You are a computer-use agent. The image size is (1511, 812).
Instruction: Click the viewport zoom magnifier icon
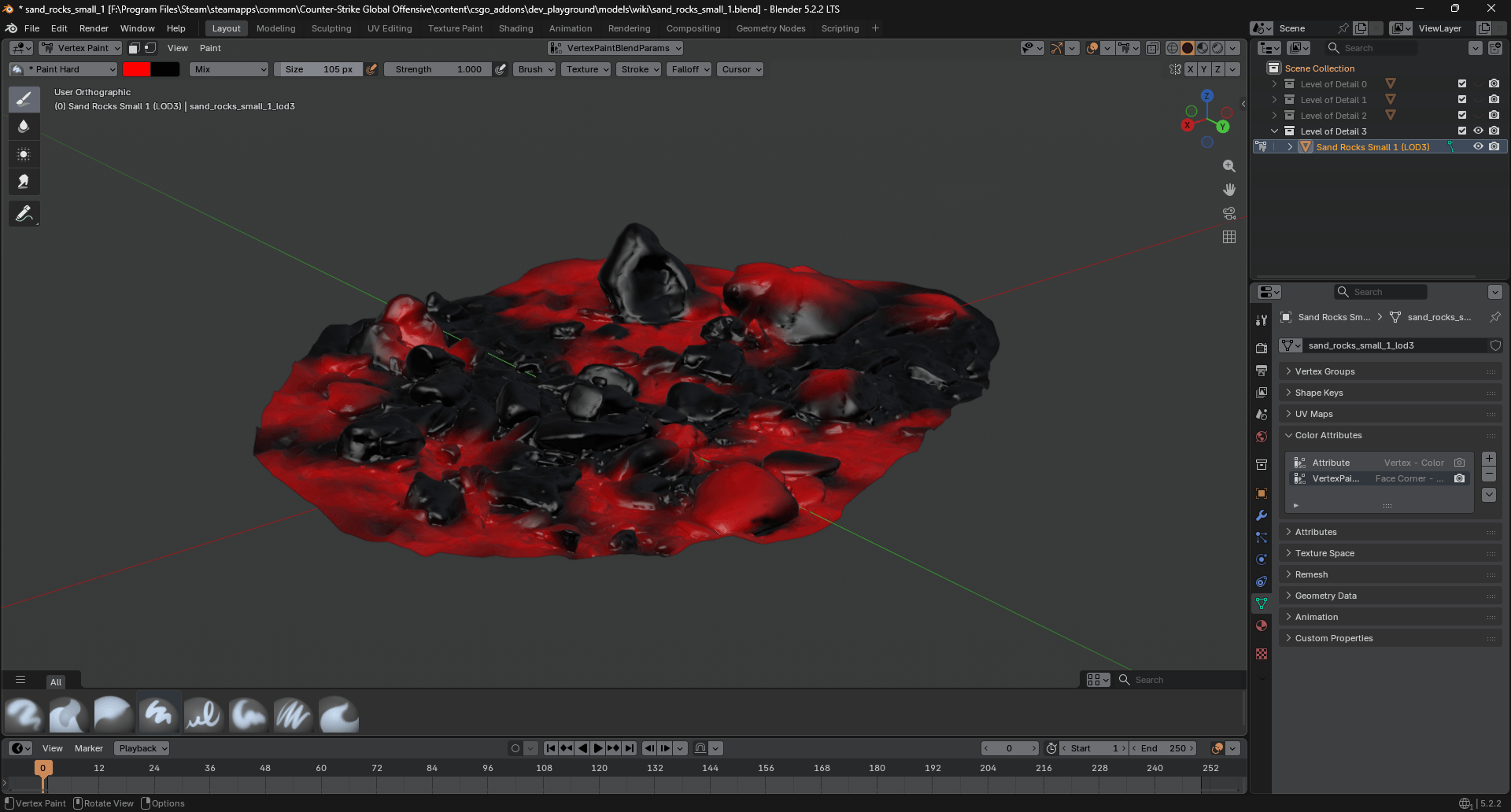pyautogui.click(x=1229, y=166)
